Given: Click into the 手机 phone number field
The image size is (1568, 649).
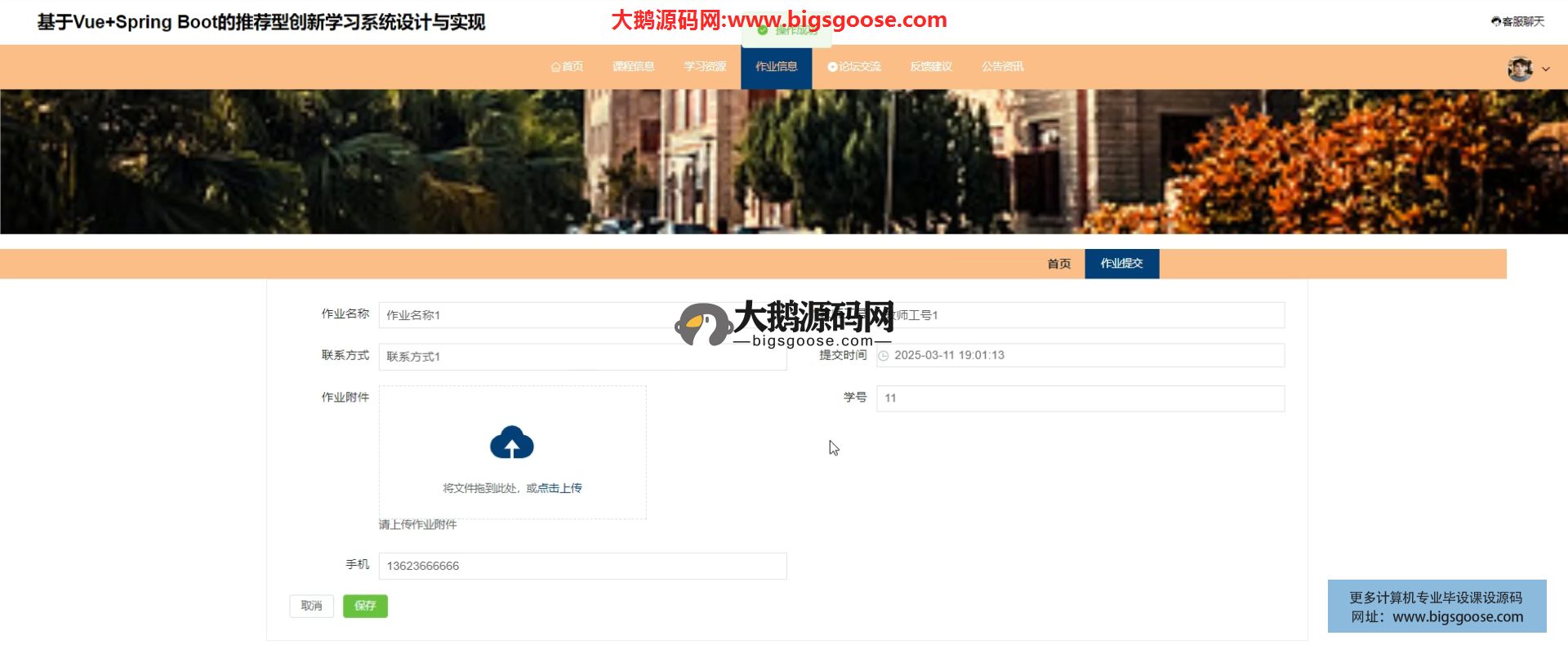Looking at the screenshot, I should tap(582, 566).
